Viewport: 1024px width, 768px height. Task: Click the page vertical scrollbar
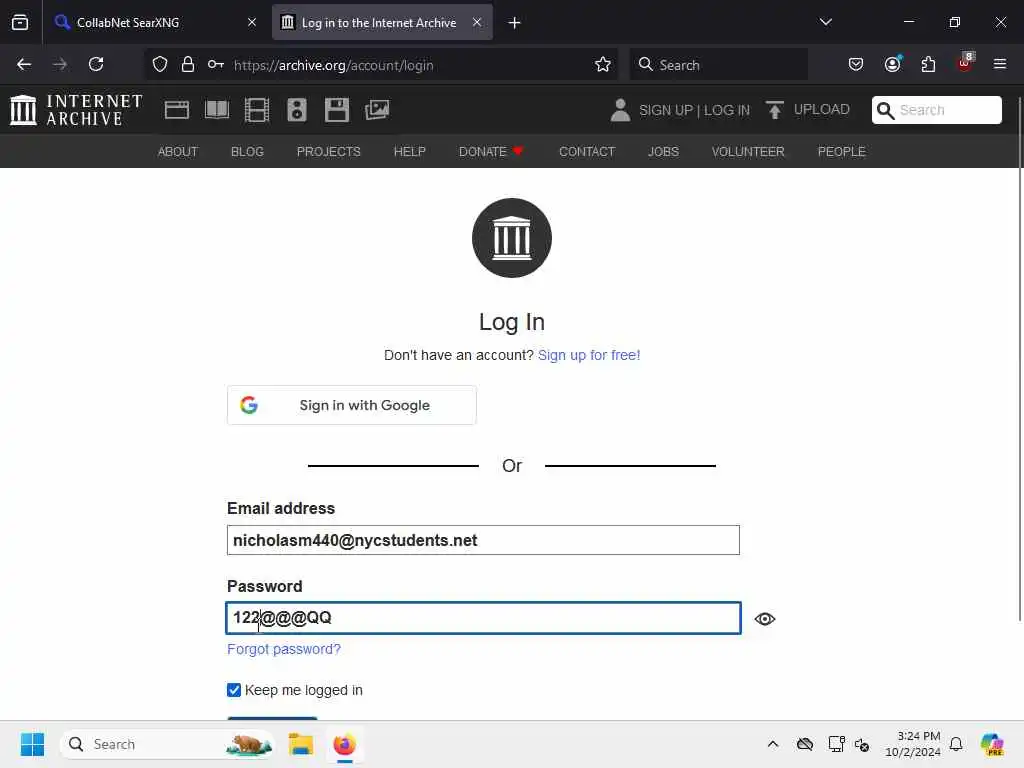(x=1020, y=358)
